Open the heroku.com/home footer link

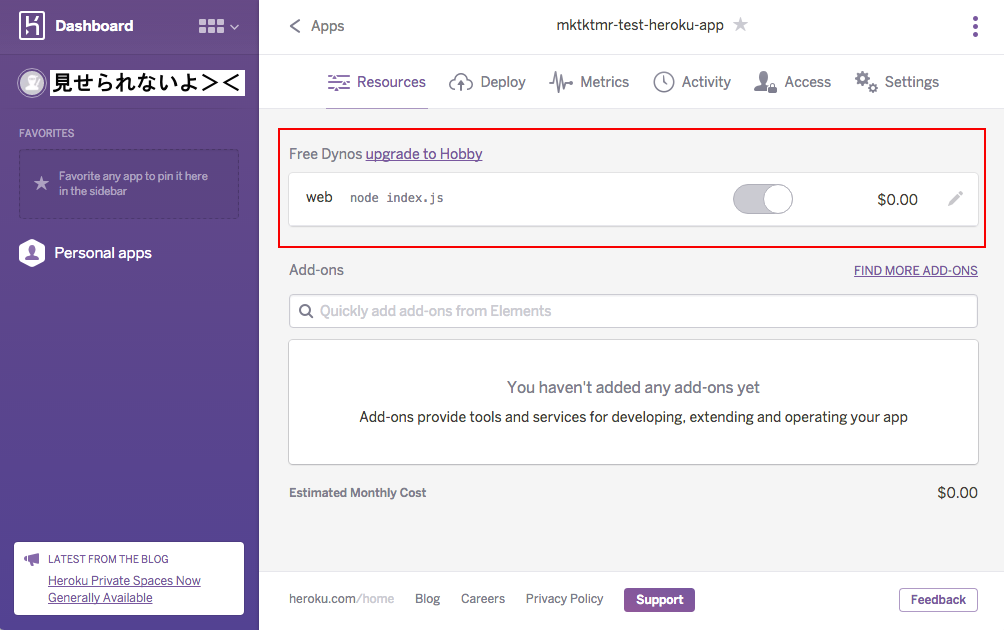[341, 599]
